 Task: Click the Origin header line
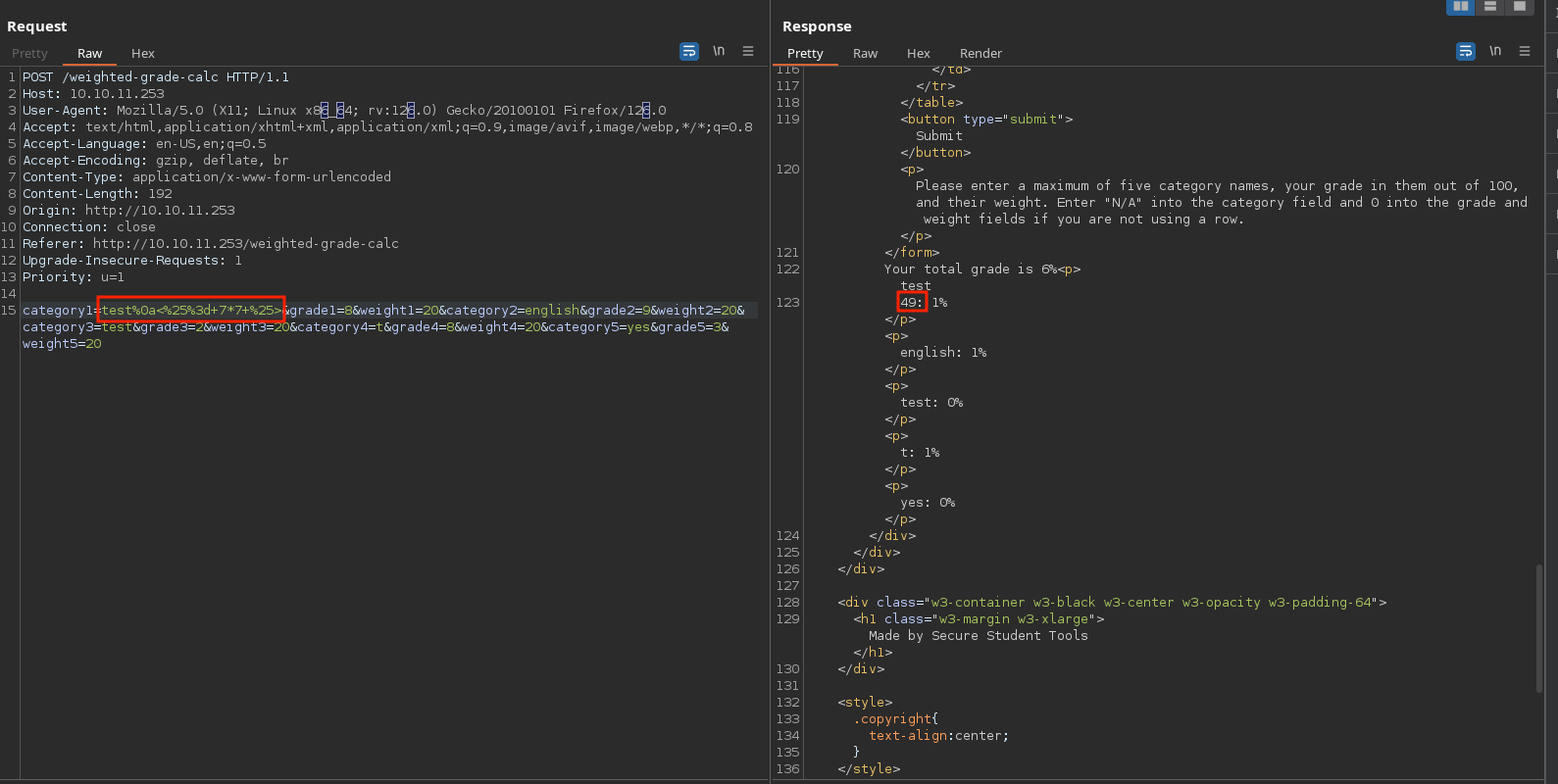point(128,210)
